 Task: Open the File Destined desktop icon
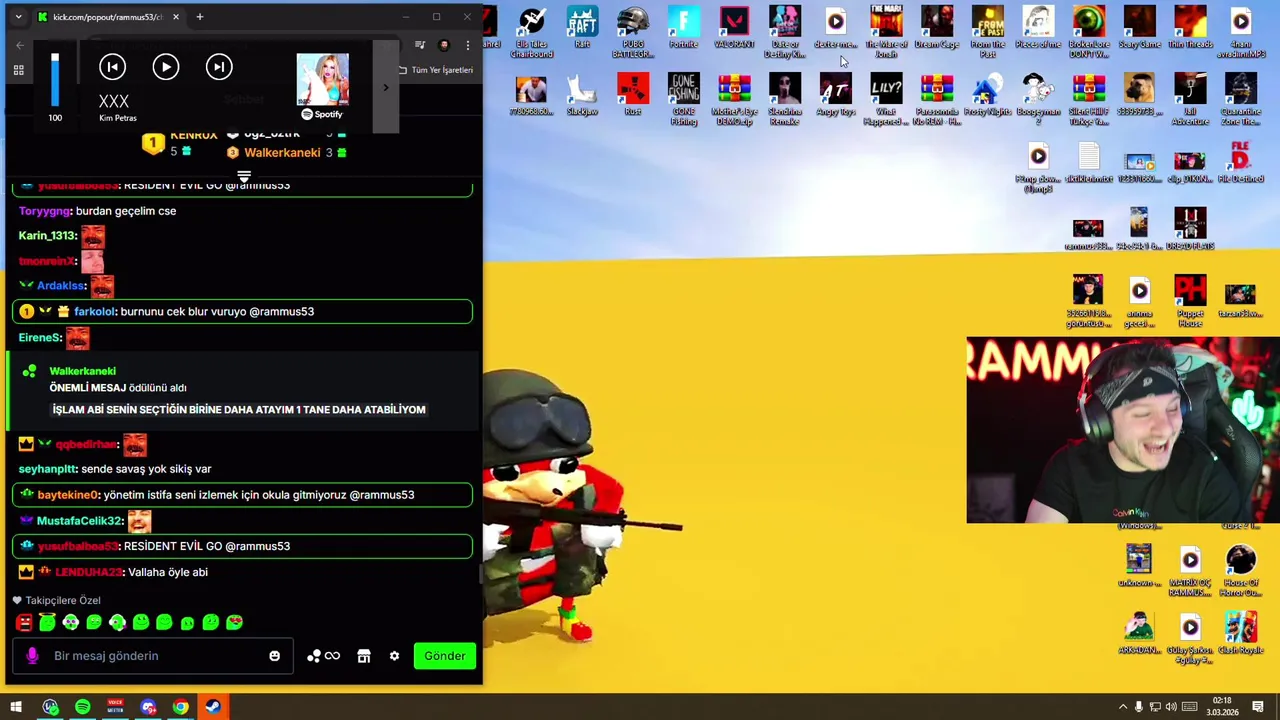1241,162
